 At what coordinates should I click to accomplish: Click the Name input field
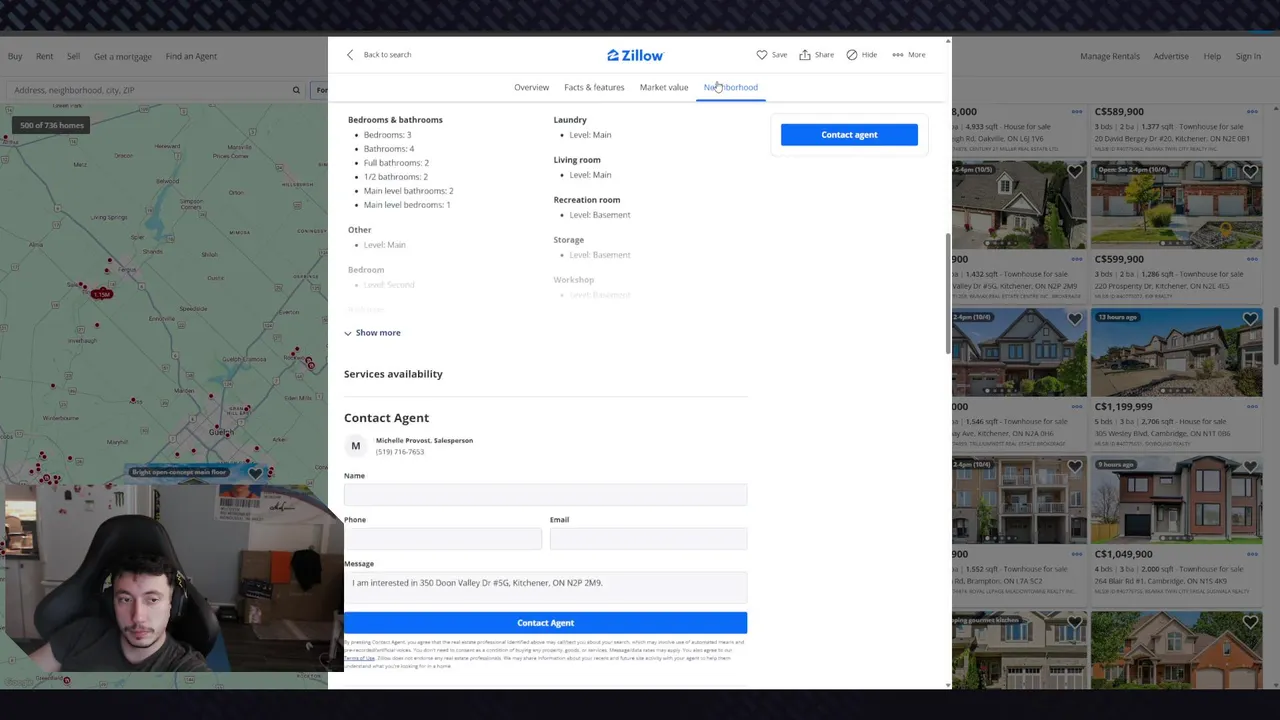(545, 494)
